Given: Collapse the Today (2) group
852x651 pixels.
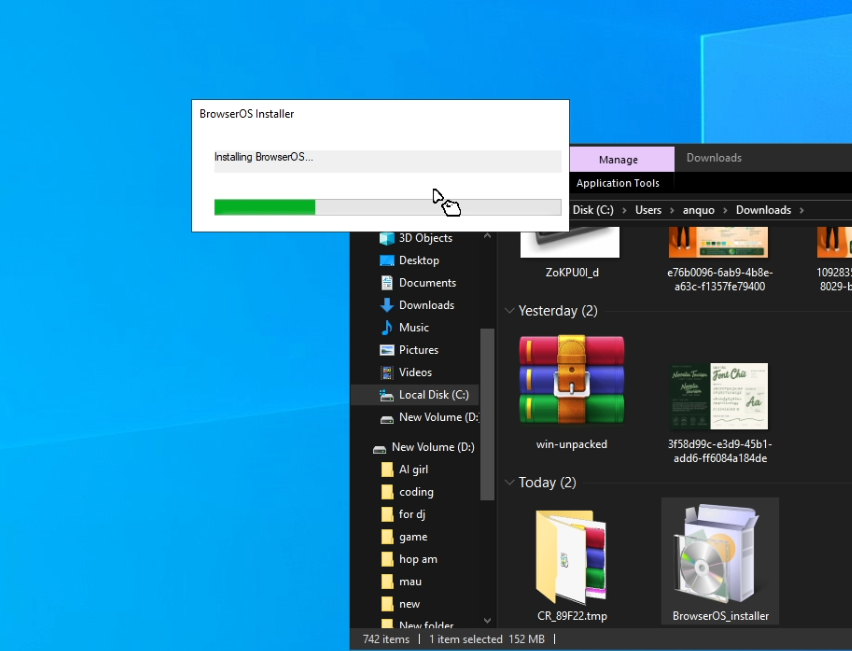Looking at the screenshot, I should click(x=509, y=483).
